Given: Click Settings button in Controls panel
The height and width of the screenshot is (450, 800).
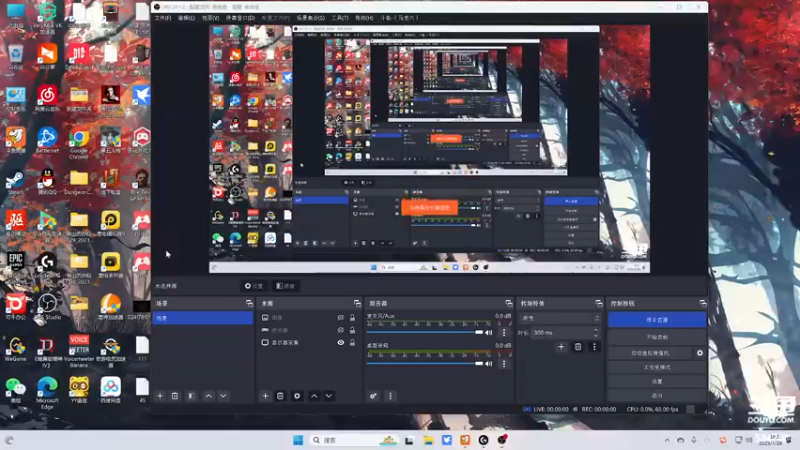Looking at the screenshot, I should 657,382.
